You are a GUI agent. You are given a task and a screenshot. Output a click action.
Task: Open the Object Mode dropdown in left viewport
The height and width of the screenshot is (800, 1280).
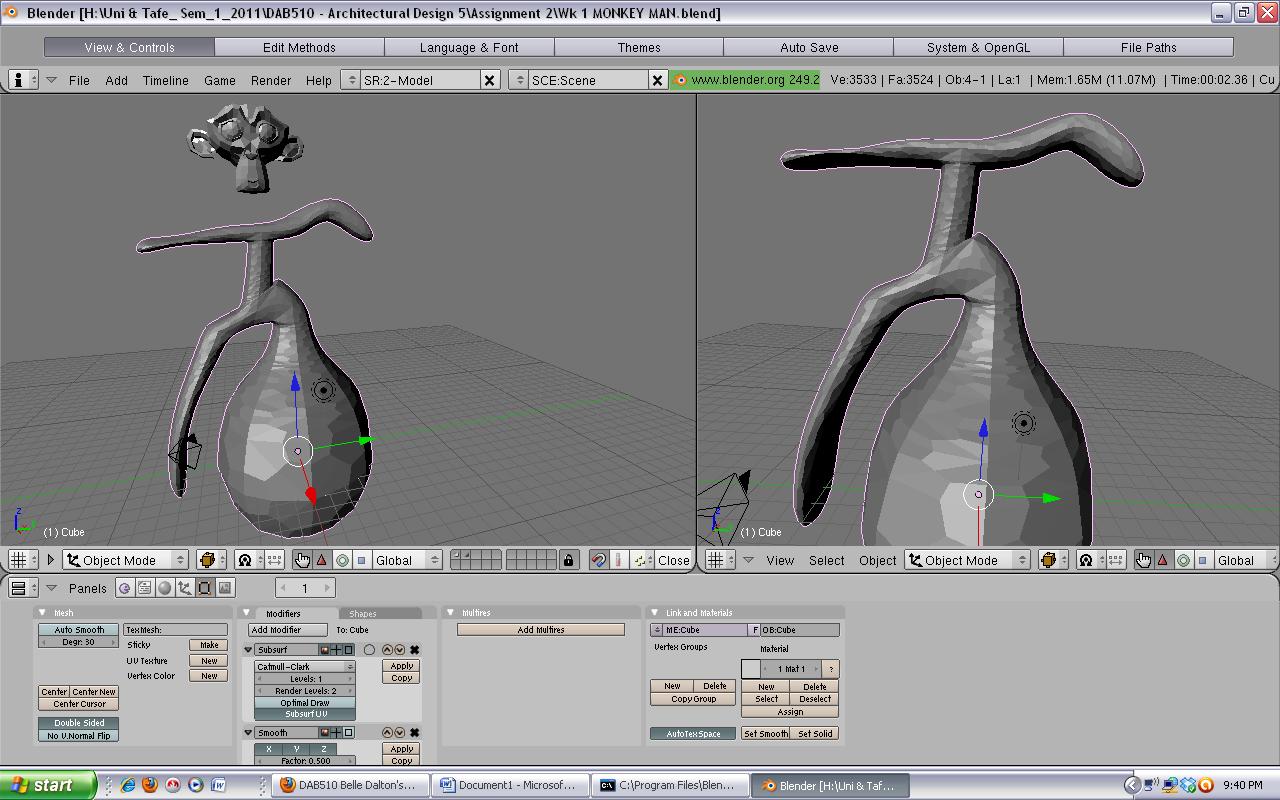pos(125,560)
